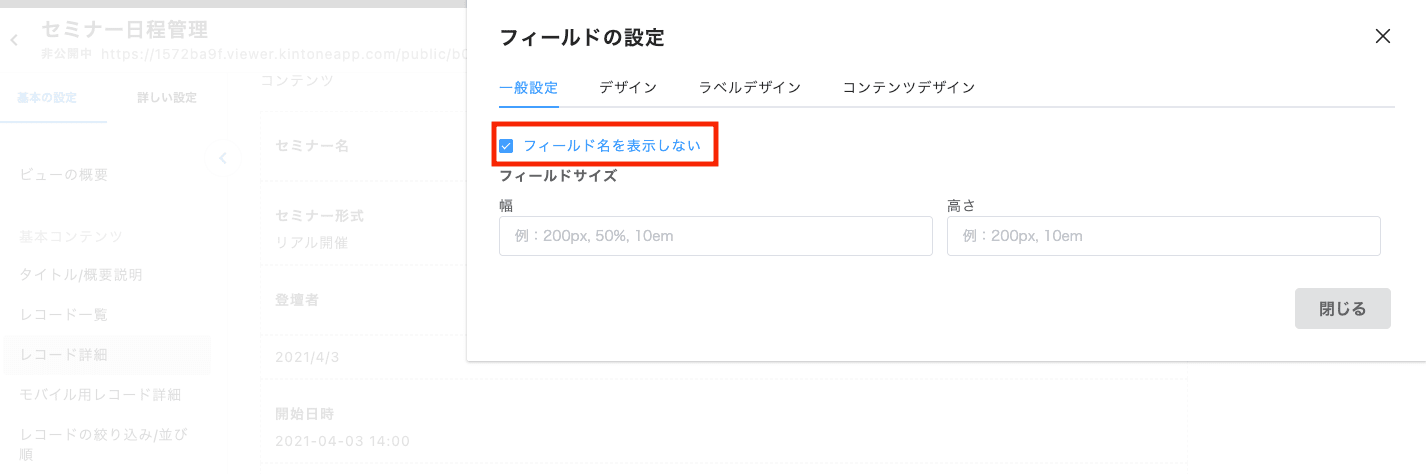Open レコード一覧 sidebar item
This screenshot has width=1426, height=474.
(x=63, y=314)
